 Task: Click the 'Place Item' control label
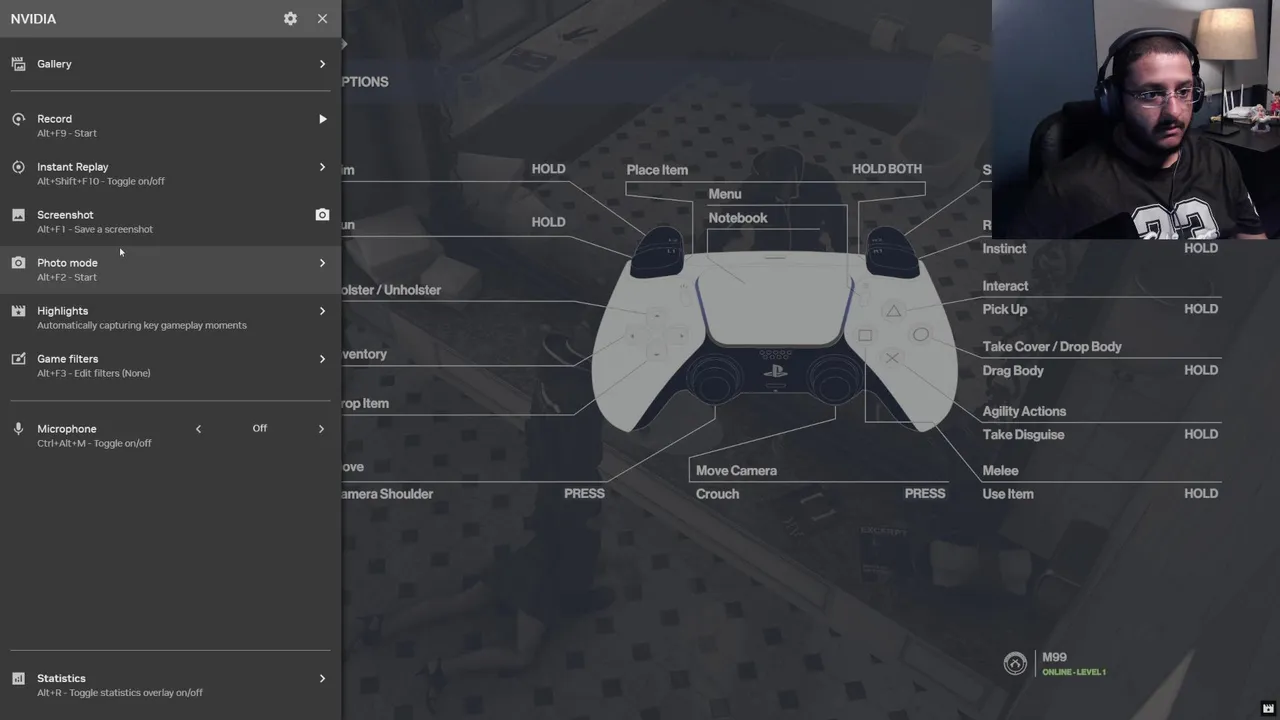[657, 170]
